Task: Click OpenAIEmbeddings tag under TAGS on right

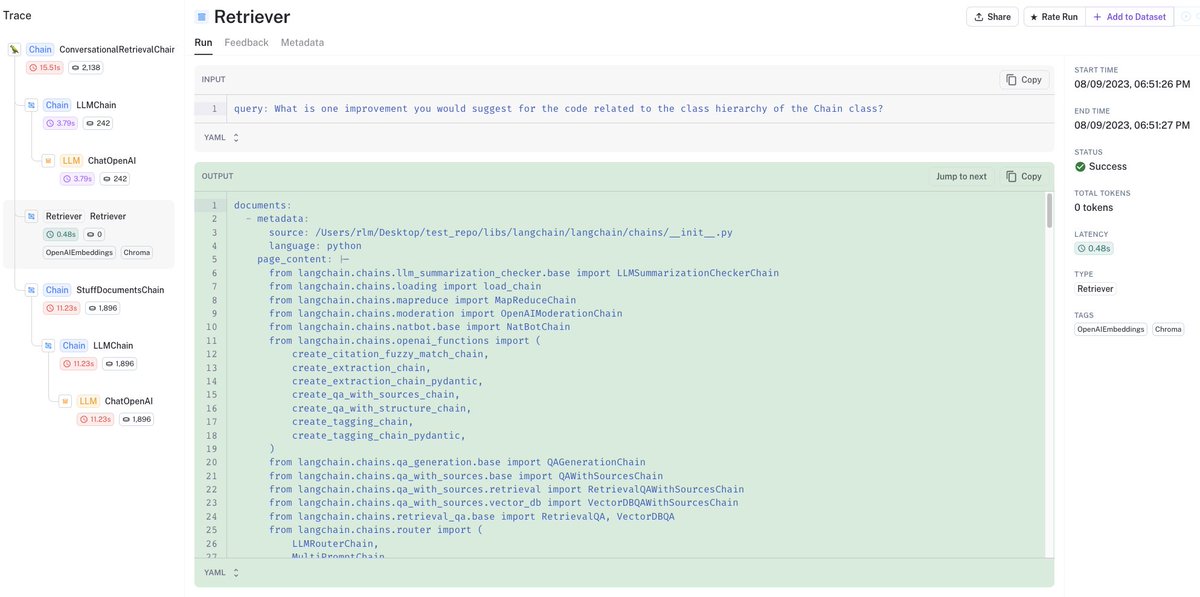Action: [1111, 329]
